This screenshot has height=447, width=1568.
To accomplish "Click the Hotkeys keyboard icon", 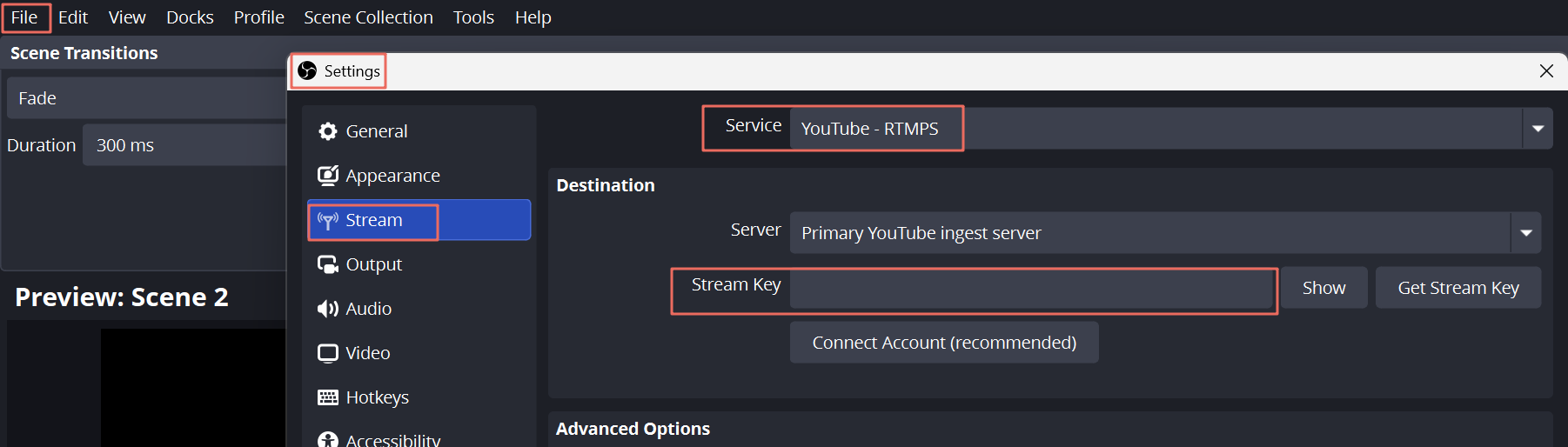I will pos(328,397).
